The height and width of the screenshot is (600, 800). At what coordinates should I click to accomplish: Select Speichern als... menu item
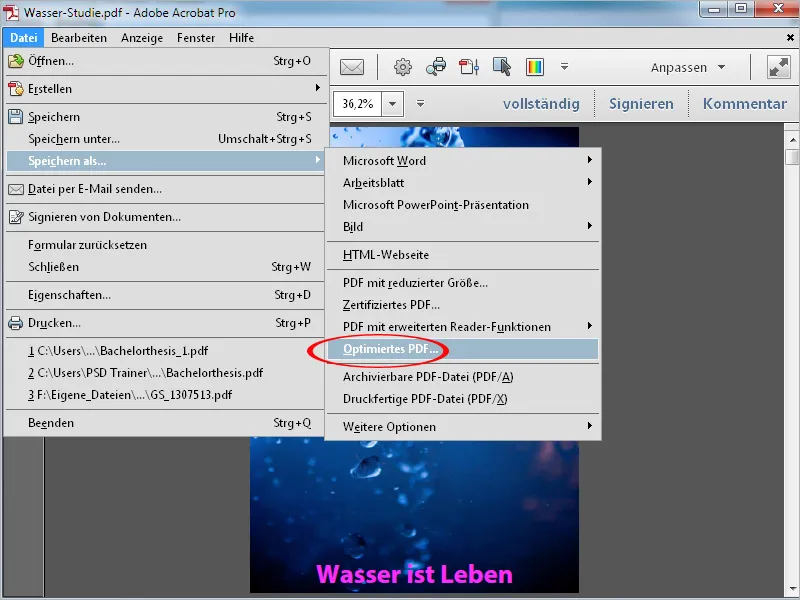pos(164,161)
